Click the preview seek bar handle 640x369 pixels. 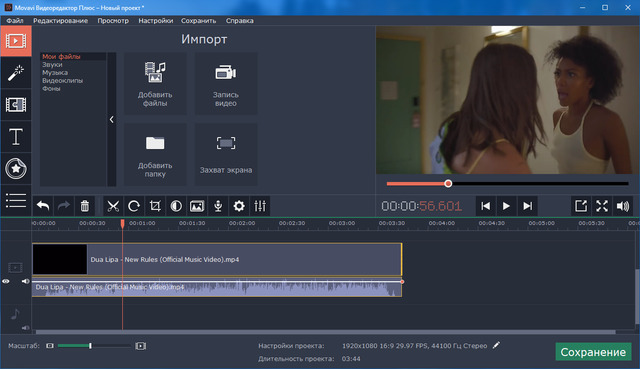pos(448,184)
